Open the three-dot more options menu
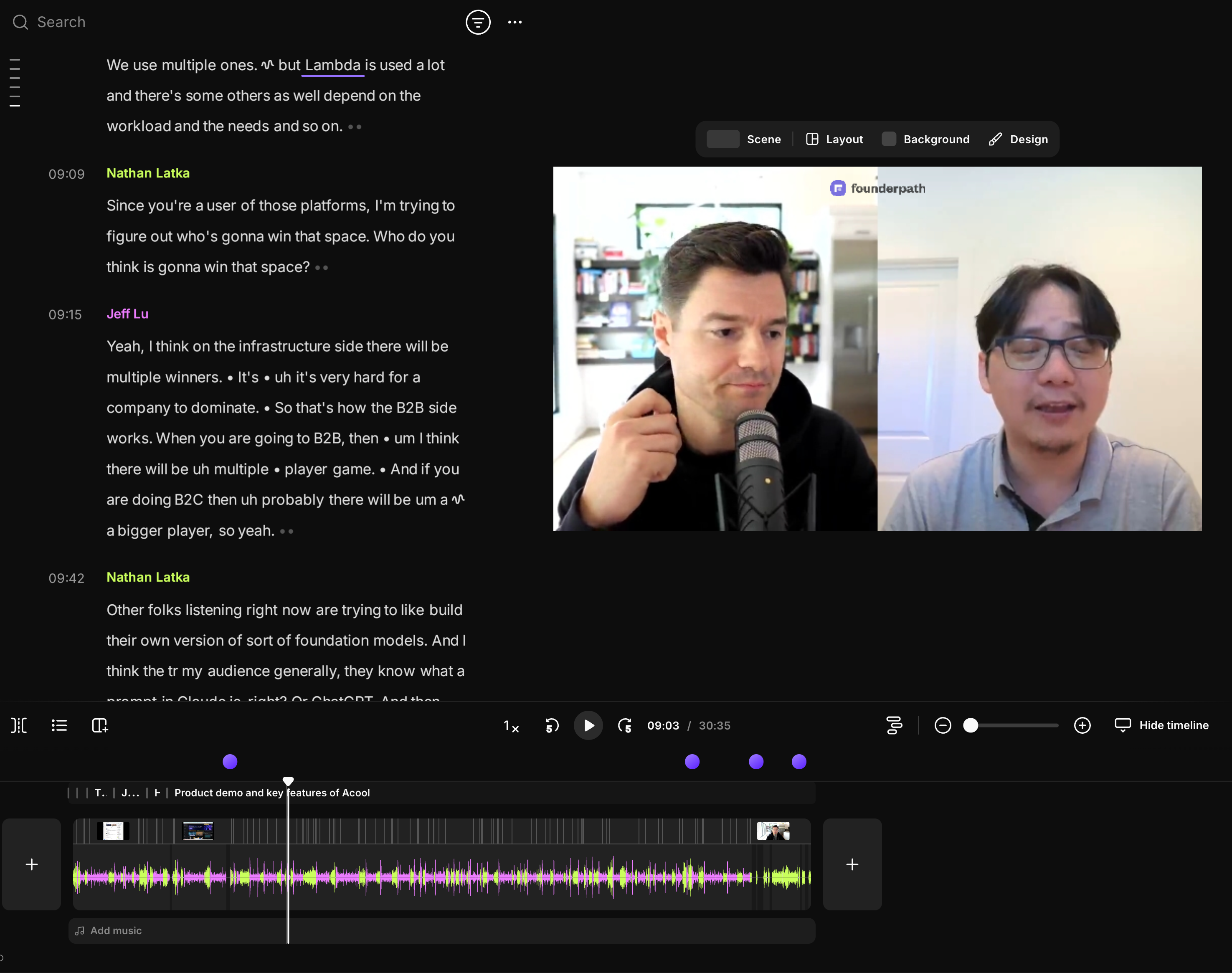Screen dimensions: 1232x973 pos(515,22)
